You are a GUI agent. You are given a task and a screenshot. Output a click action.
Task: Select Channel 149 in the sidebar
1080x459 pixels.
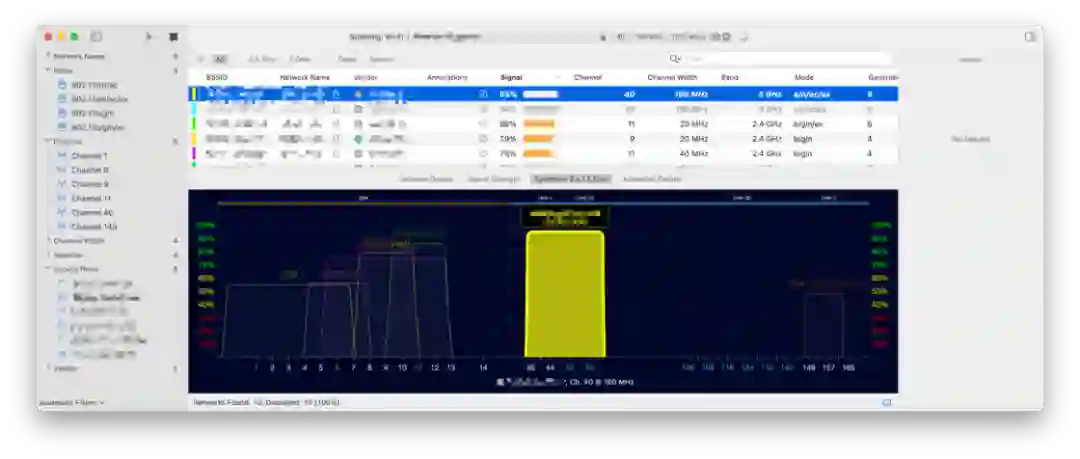(x=94, y=226)
